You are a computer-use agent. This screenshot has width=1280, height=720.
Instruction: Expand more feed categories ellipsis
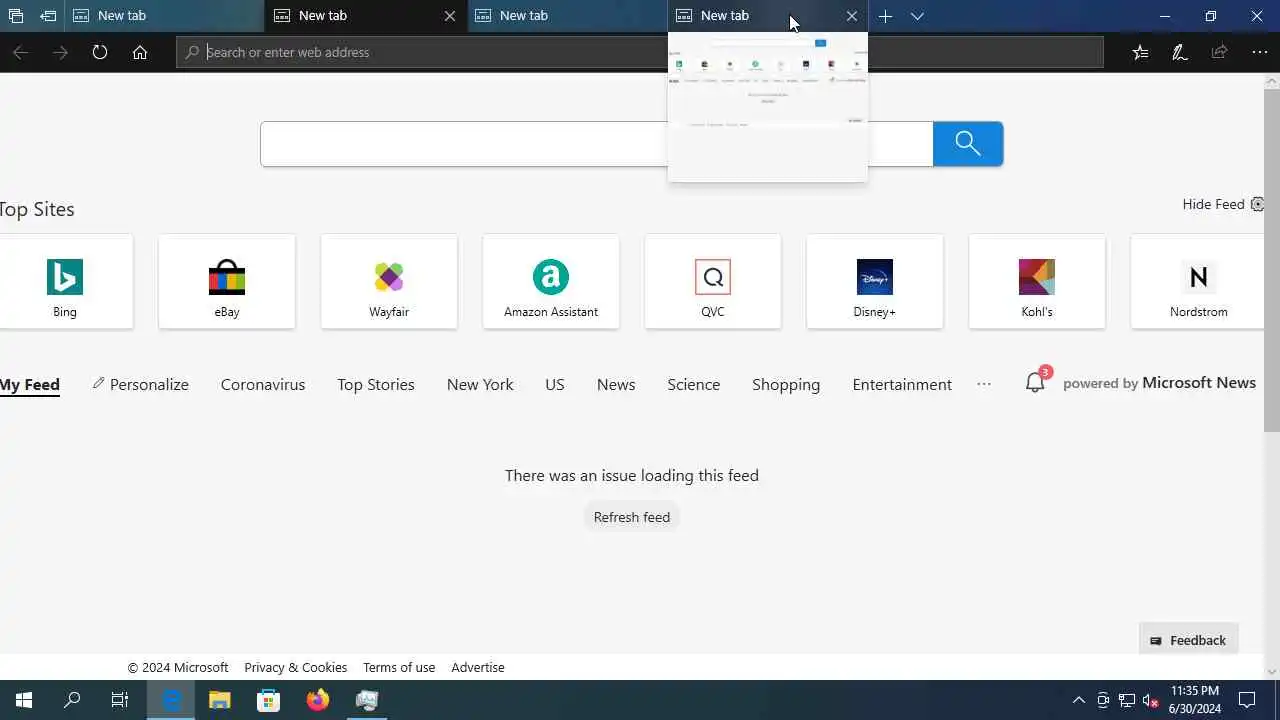tap(984, 384)
